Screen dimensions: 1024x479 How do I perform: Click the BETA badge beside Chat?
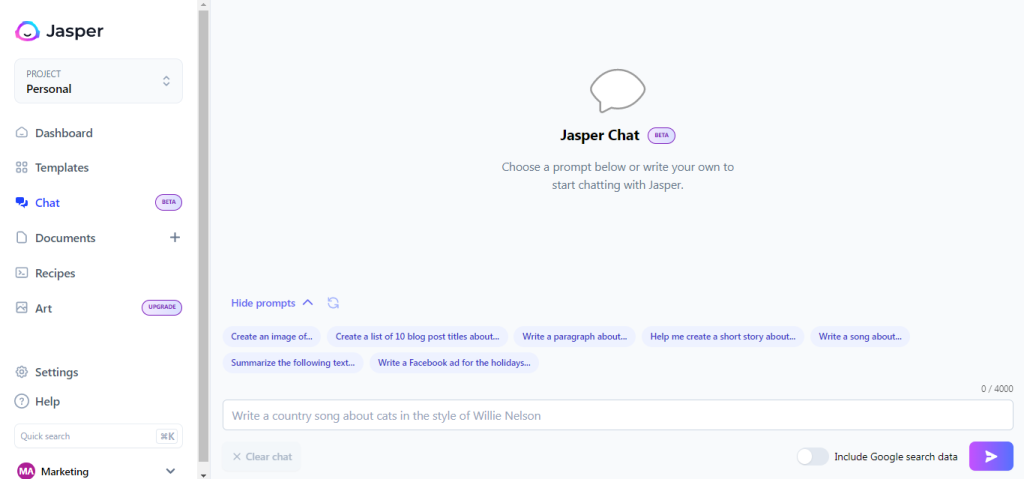pyautogui.click(x=168, y=203)
